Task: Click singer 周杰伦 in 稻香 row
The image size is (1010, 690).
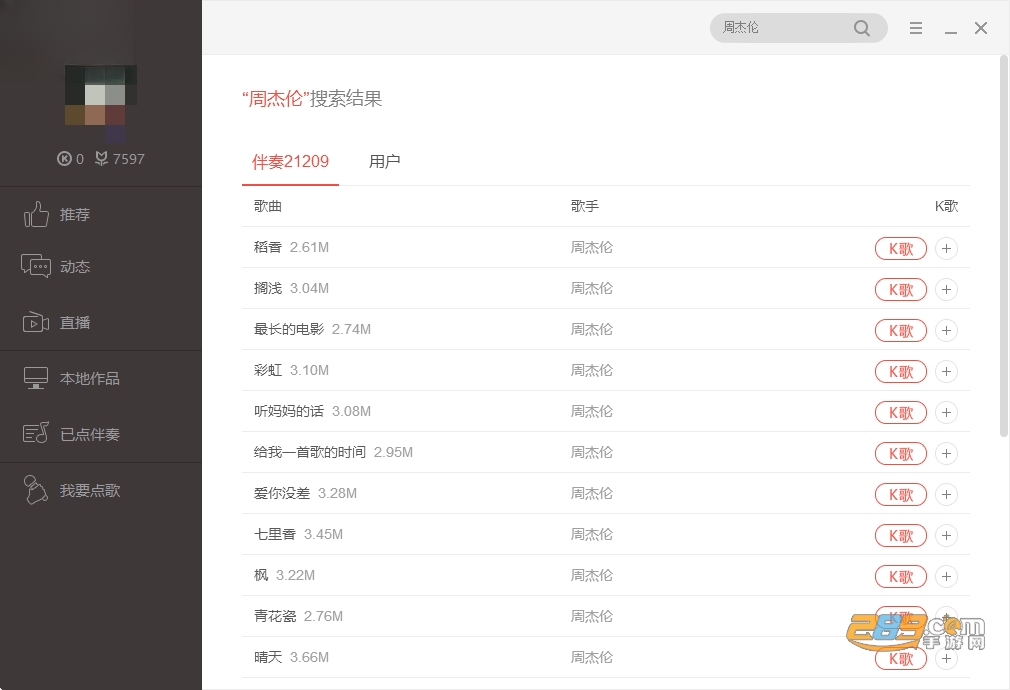Action: click(592, 247)
